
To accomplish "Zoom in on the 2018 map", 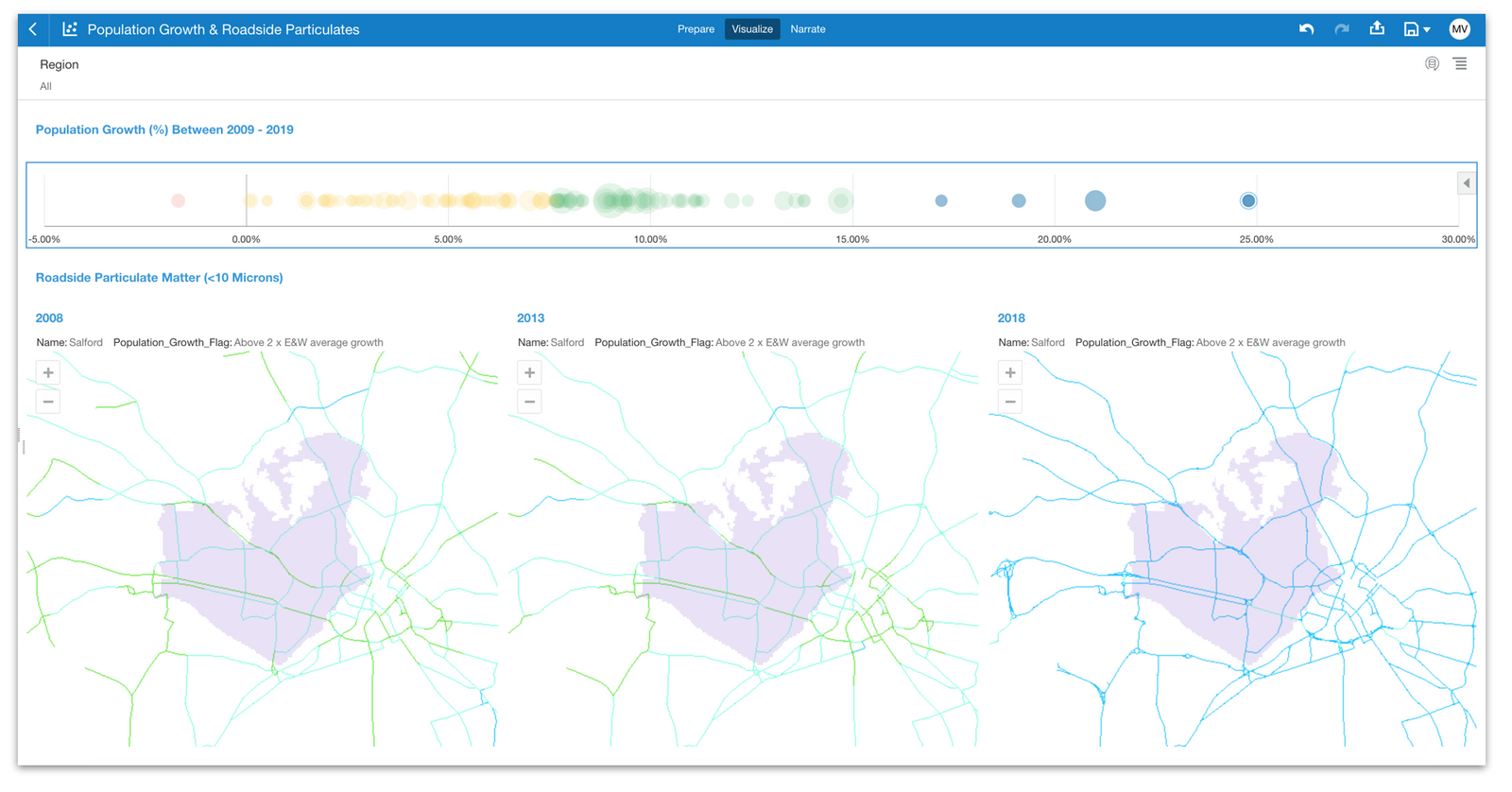I will tap(1010, 372).
